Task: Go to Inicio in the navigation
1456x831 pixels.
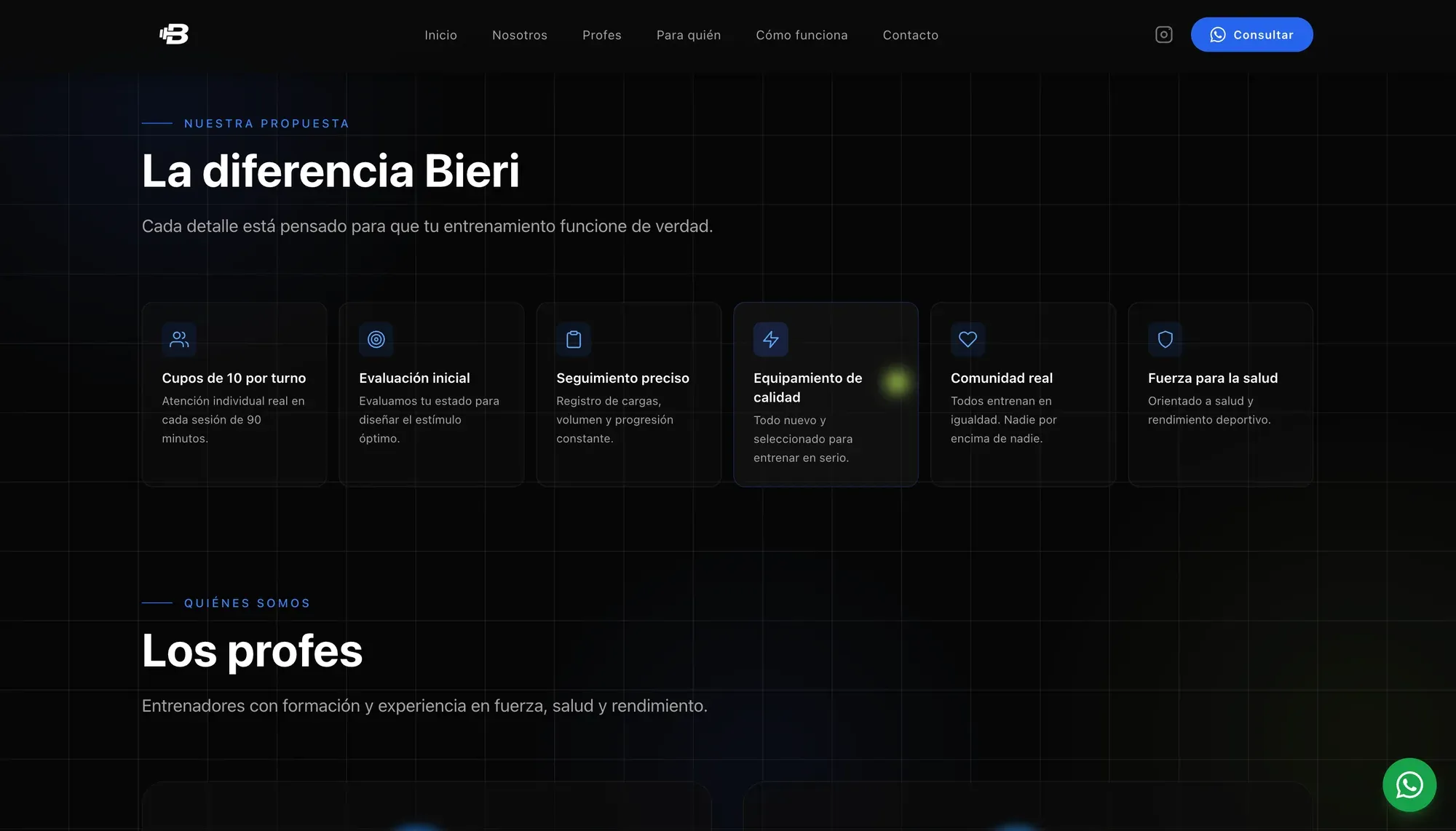Action: click(x=440, y=35)
